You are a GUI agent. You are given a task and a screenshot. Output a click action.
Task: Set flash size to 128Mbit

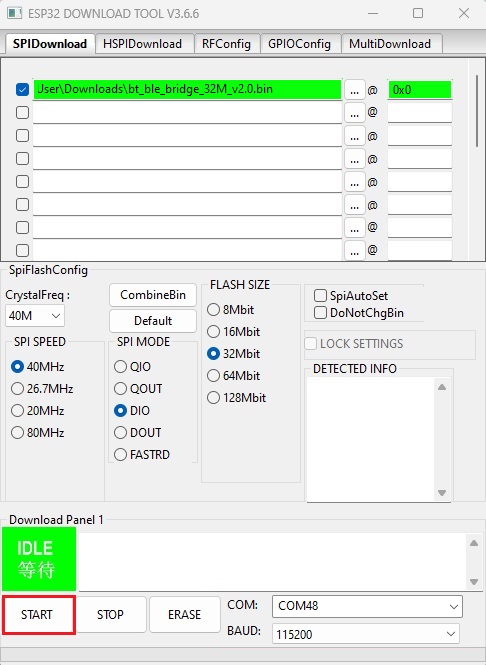[x=236, y=398]
